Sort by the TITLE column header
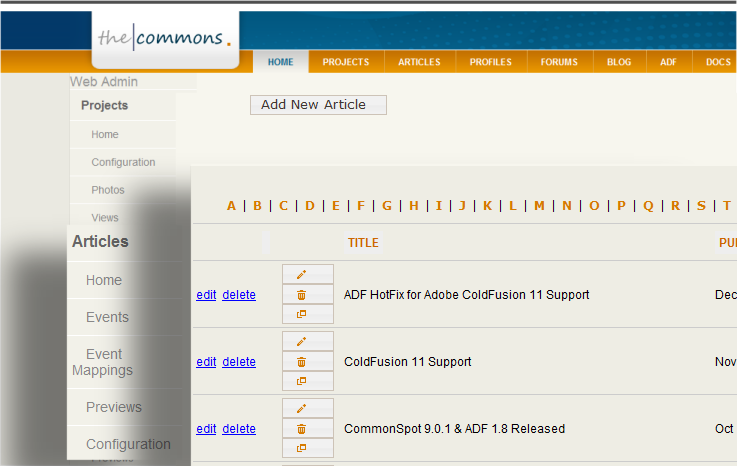The width and height of the screenshot is (737, 466). pyautogui.click(x=363, y=243)
